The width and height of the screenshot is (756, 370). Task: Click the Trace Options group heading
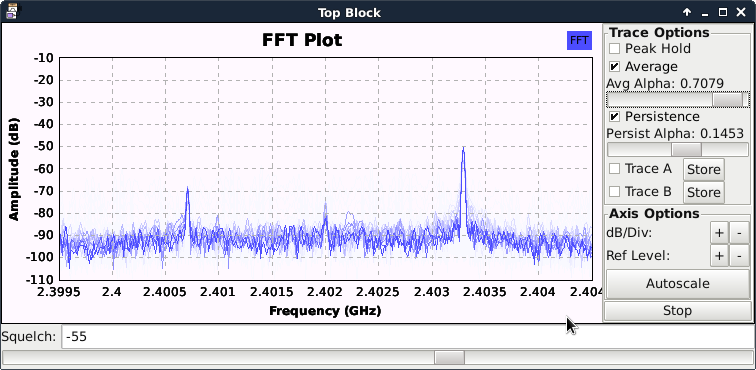click(x=659, y=33)
